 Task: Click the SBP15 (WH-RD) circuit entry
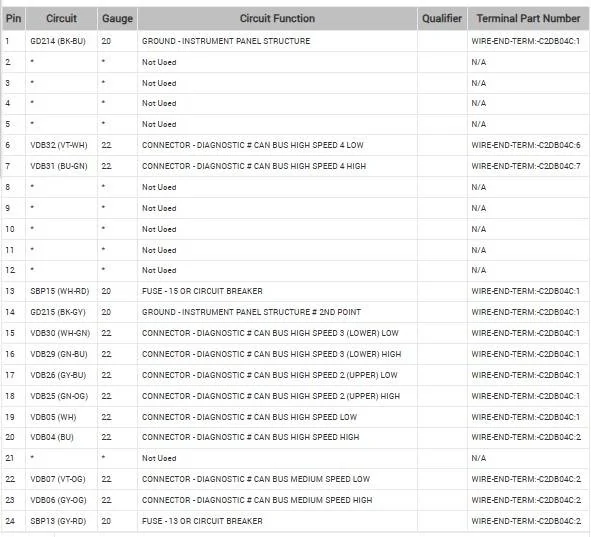coord(60,291)
